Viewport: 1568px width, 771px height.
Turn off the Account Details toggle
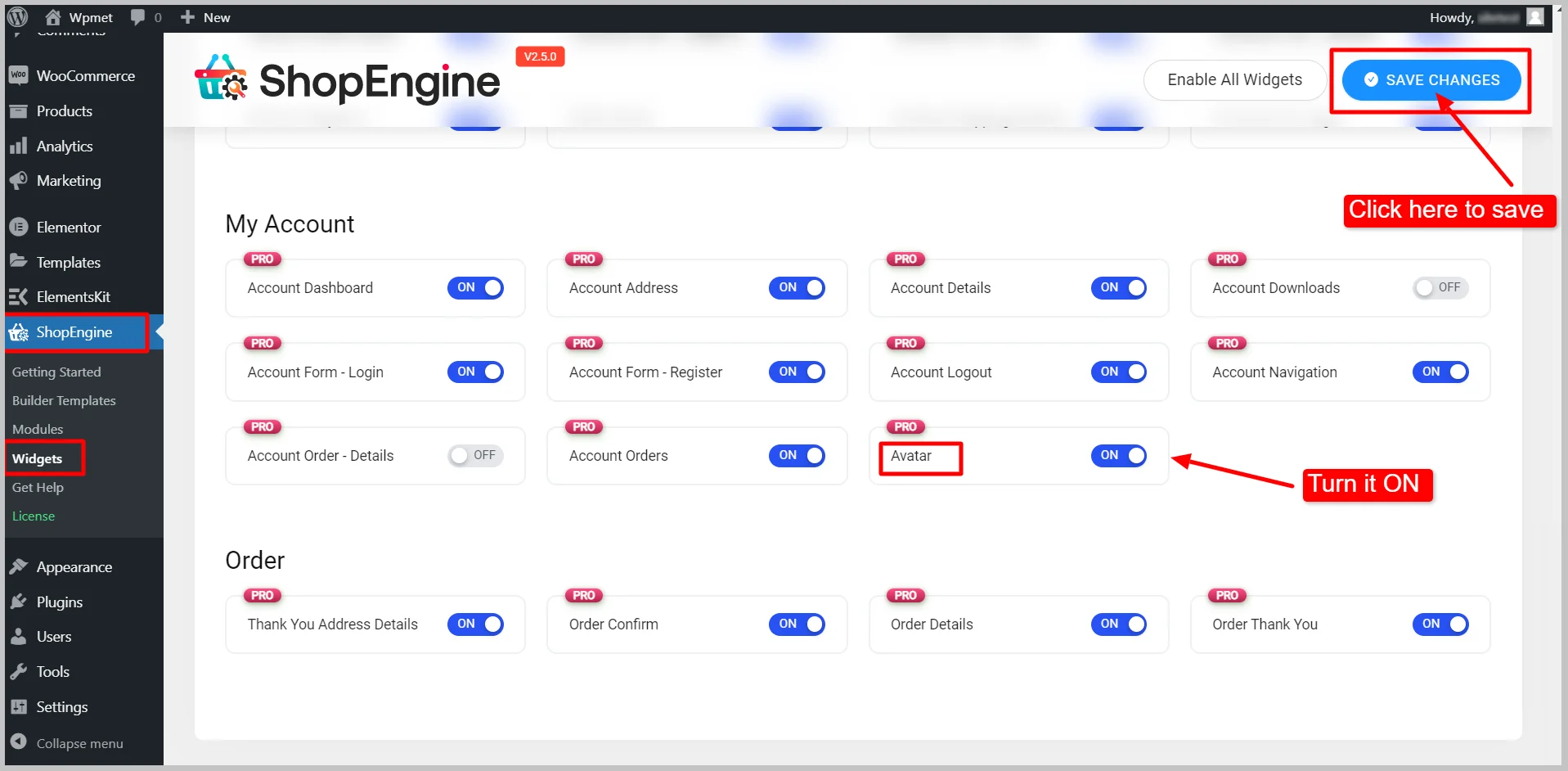[1119, 287]
